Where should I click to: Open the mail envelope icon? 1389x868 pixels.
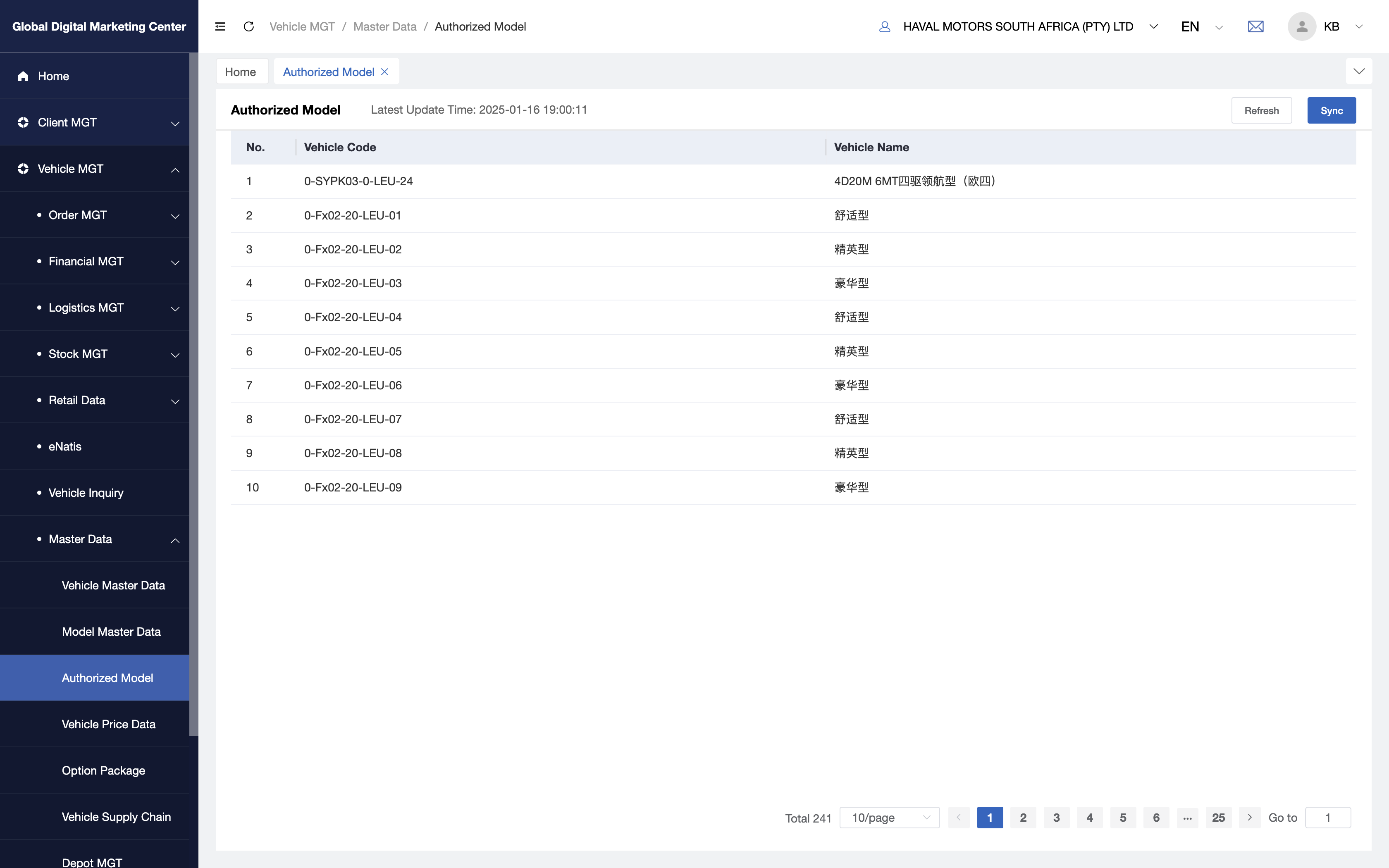[x=1255, y=26]
